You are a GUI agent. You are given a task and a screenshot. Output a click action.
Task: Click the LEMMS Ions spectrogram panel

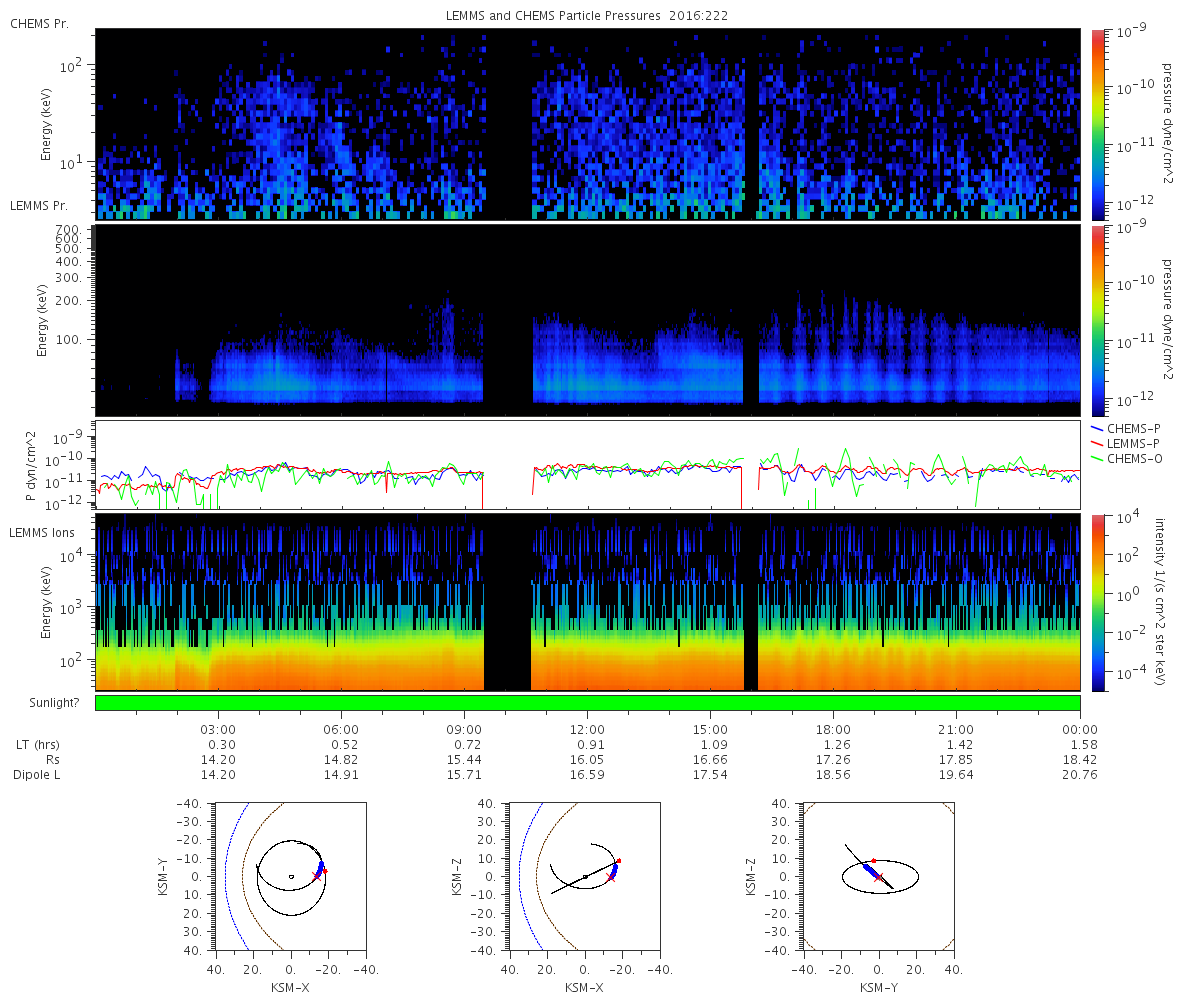click(x=588, y=602)
